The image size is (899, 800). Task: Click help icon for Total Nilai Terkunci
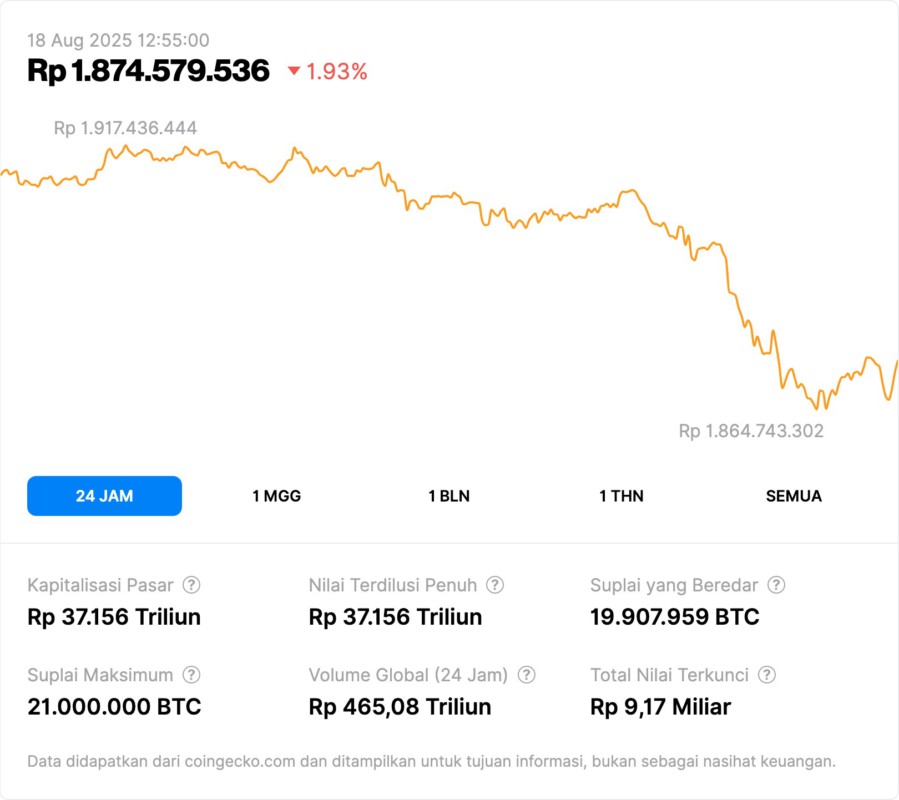pos(767,675)
